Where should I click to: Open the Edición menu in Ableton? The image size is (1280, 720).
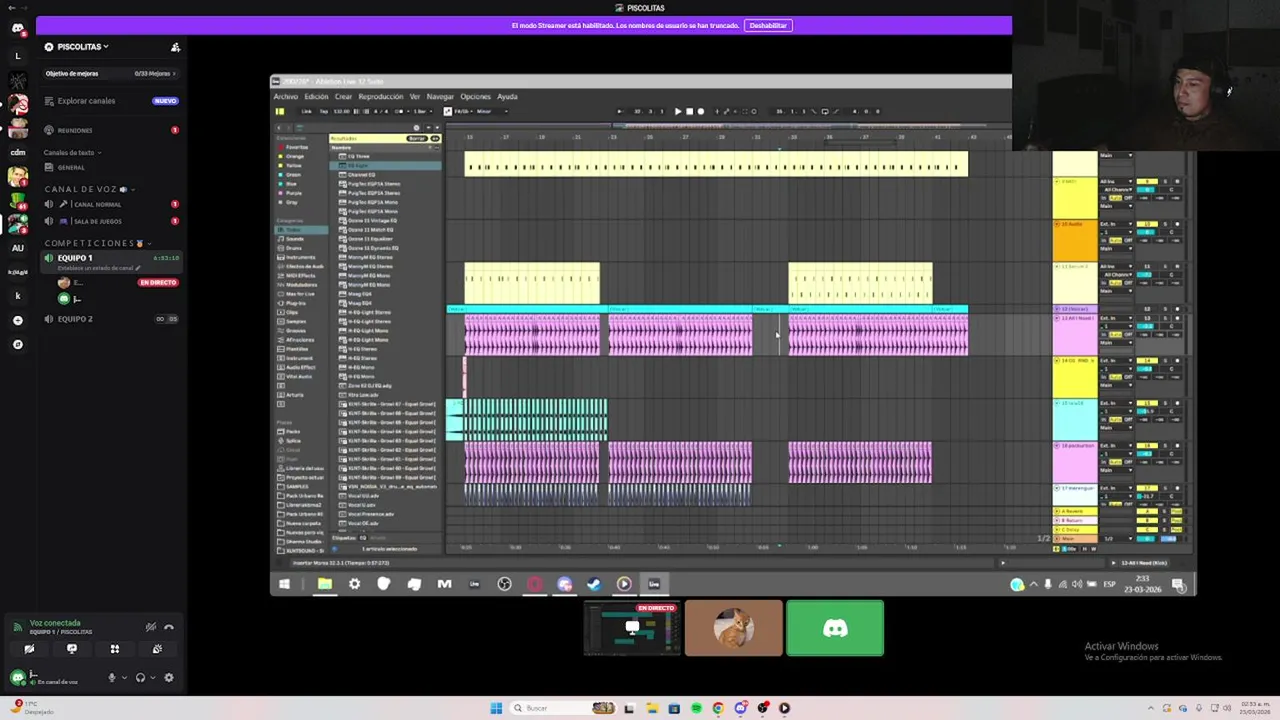[316, 97]
